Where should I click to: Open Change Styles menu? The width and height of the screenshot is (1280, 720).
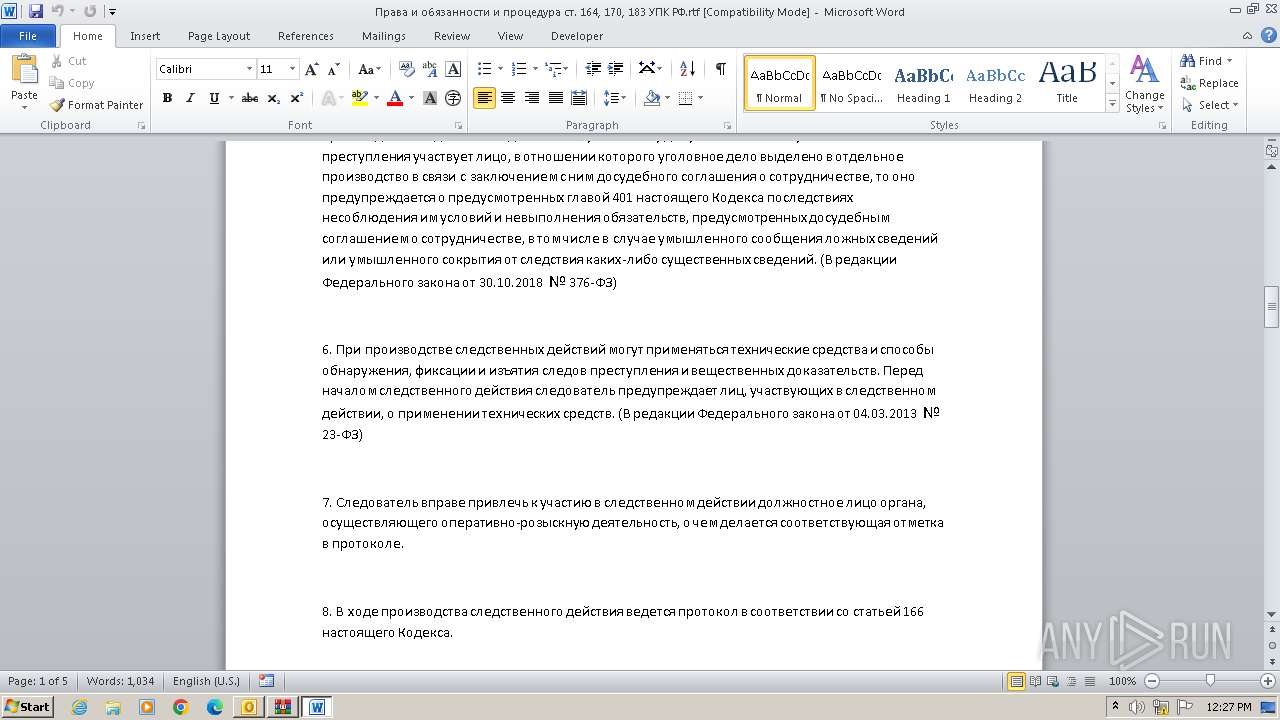coord(1144,85)
